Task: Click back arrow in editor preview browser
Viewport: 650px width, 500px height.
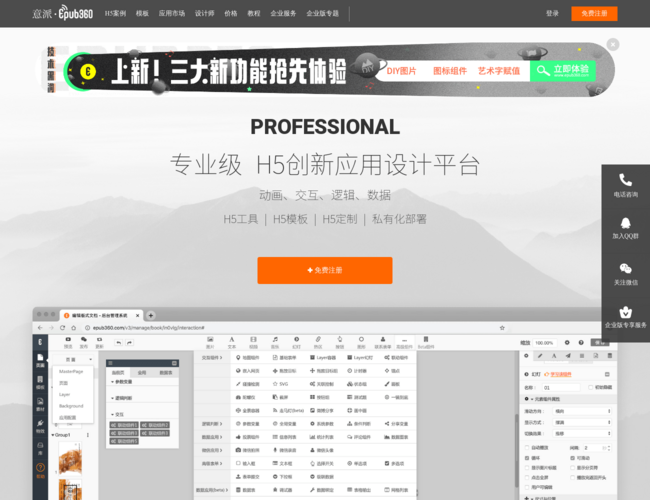Action: point(40,328)
